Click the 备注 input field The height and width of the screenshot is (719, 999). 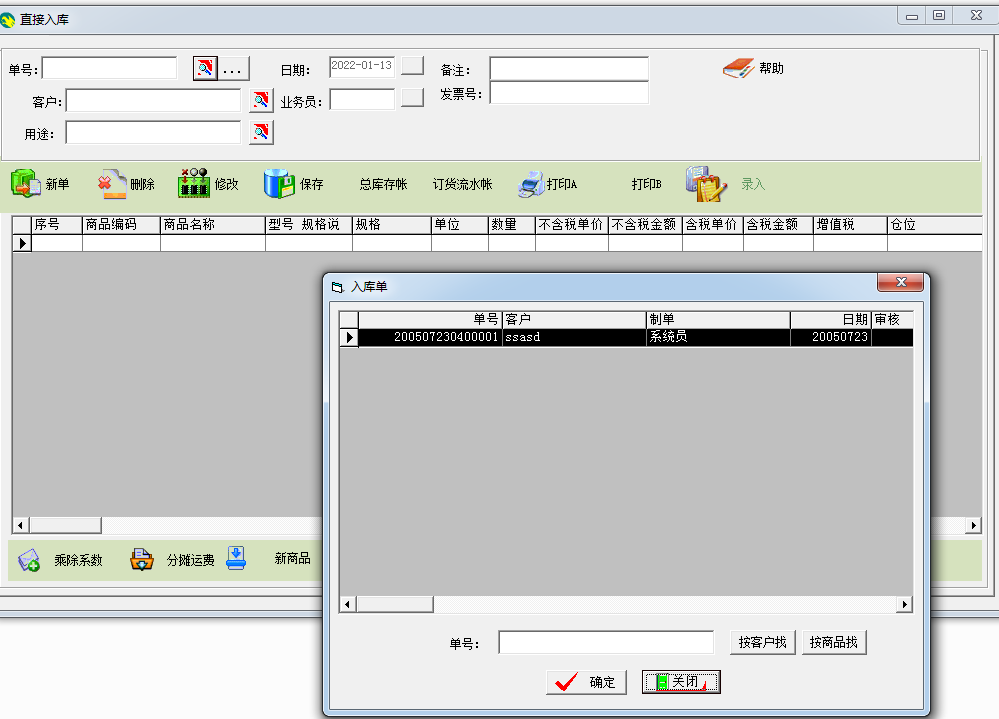[x=569, y=68]
